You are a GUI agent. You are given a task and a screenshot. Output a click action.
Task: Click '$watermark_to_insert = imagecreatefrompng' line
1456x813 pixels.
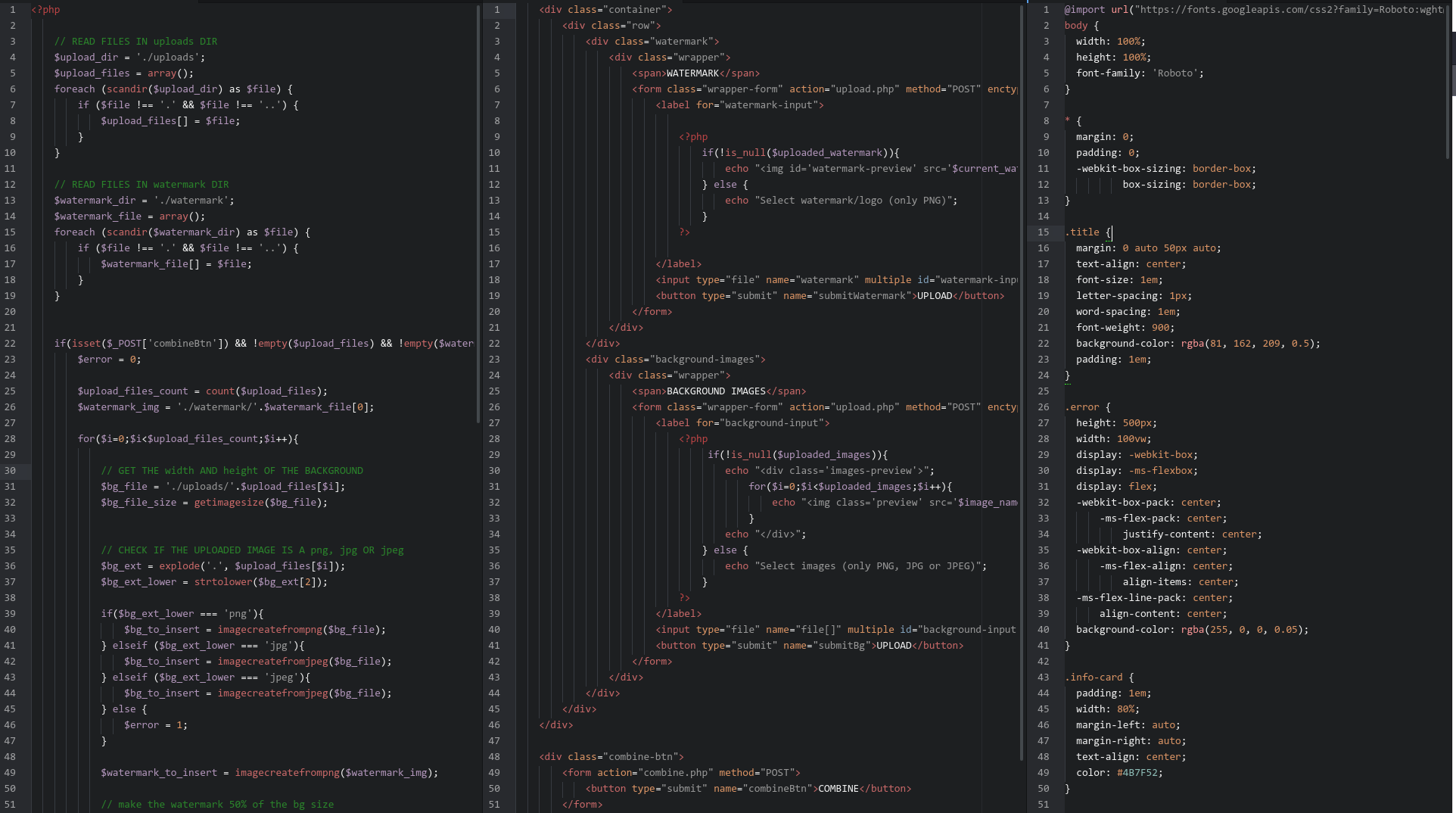[x=269, y=773]
